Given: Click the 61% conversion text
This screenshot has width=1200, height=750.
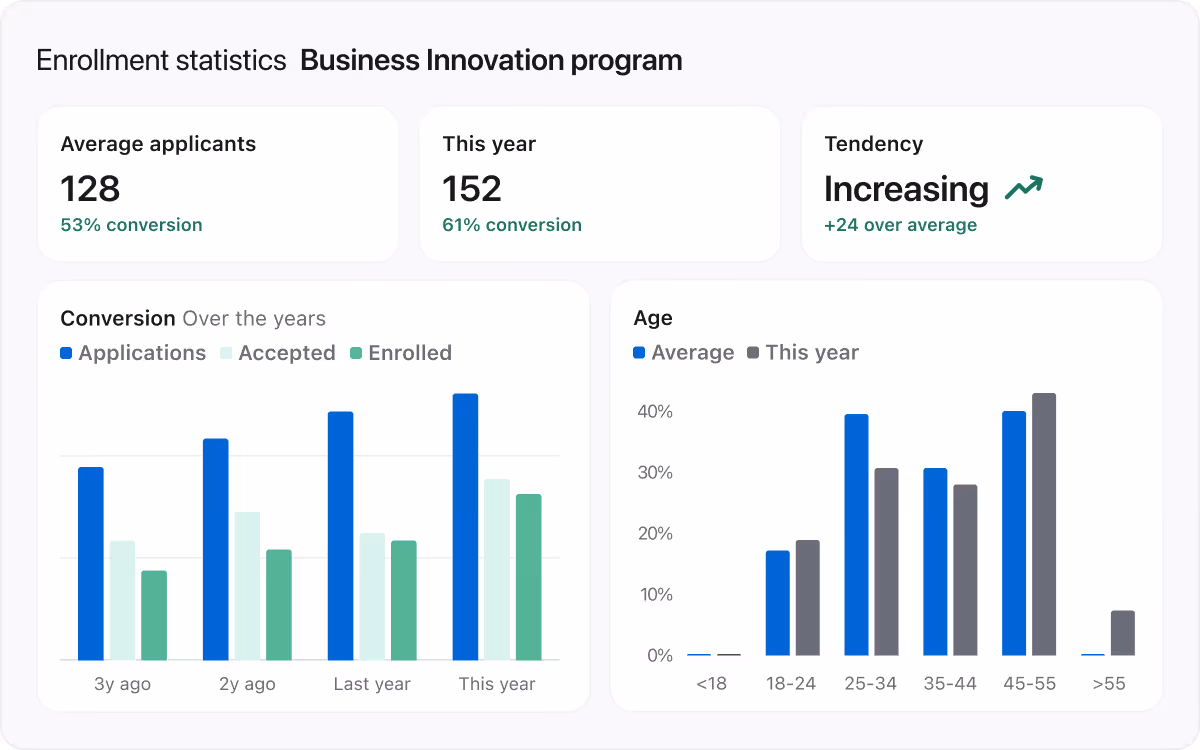Looking at the screenshot, I should (512, 225).
